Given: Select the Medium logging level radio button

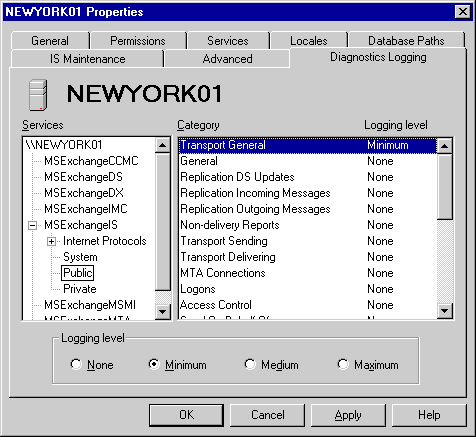Looking at the screenshot, I should [x=250, y=364].
